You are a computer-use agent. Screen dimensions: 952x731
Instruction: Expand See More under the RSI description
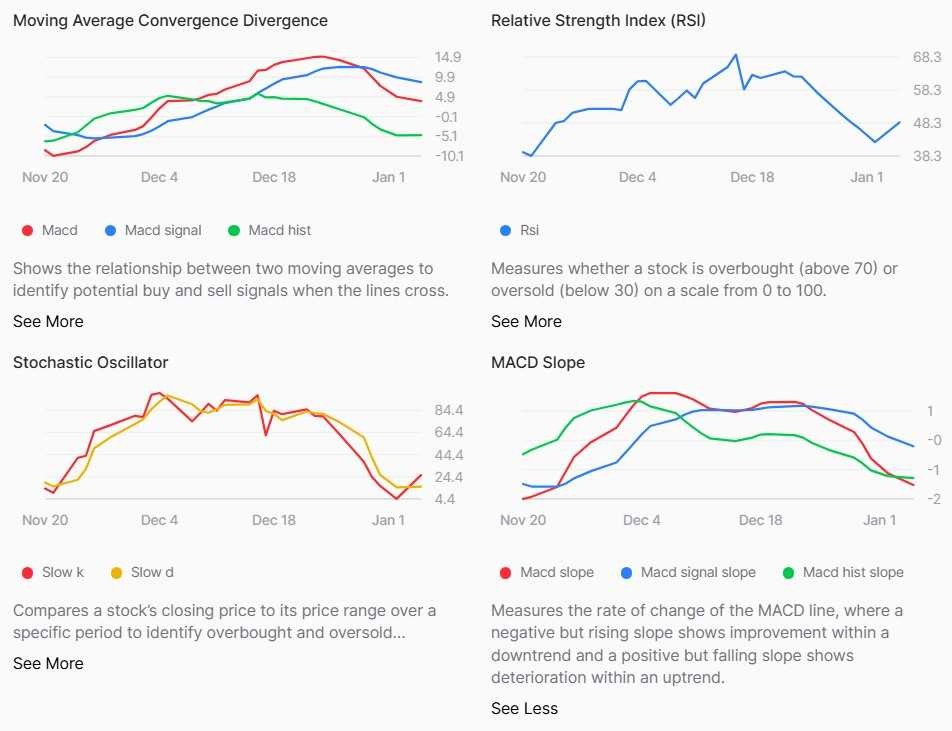pos(526,321)
